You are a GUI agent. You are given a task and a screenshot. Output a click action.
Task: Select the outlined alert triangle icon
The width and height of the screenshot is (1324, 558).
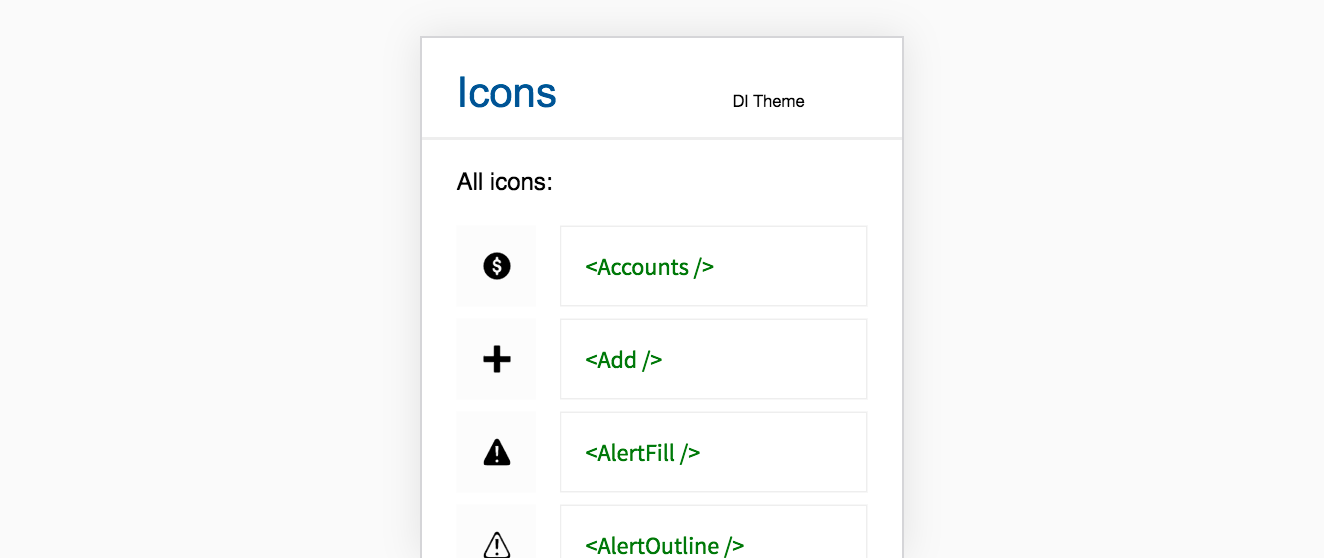pyautogui.click(x=497, y=544)
